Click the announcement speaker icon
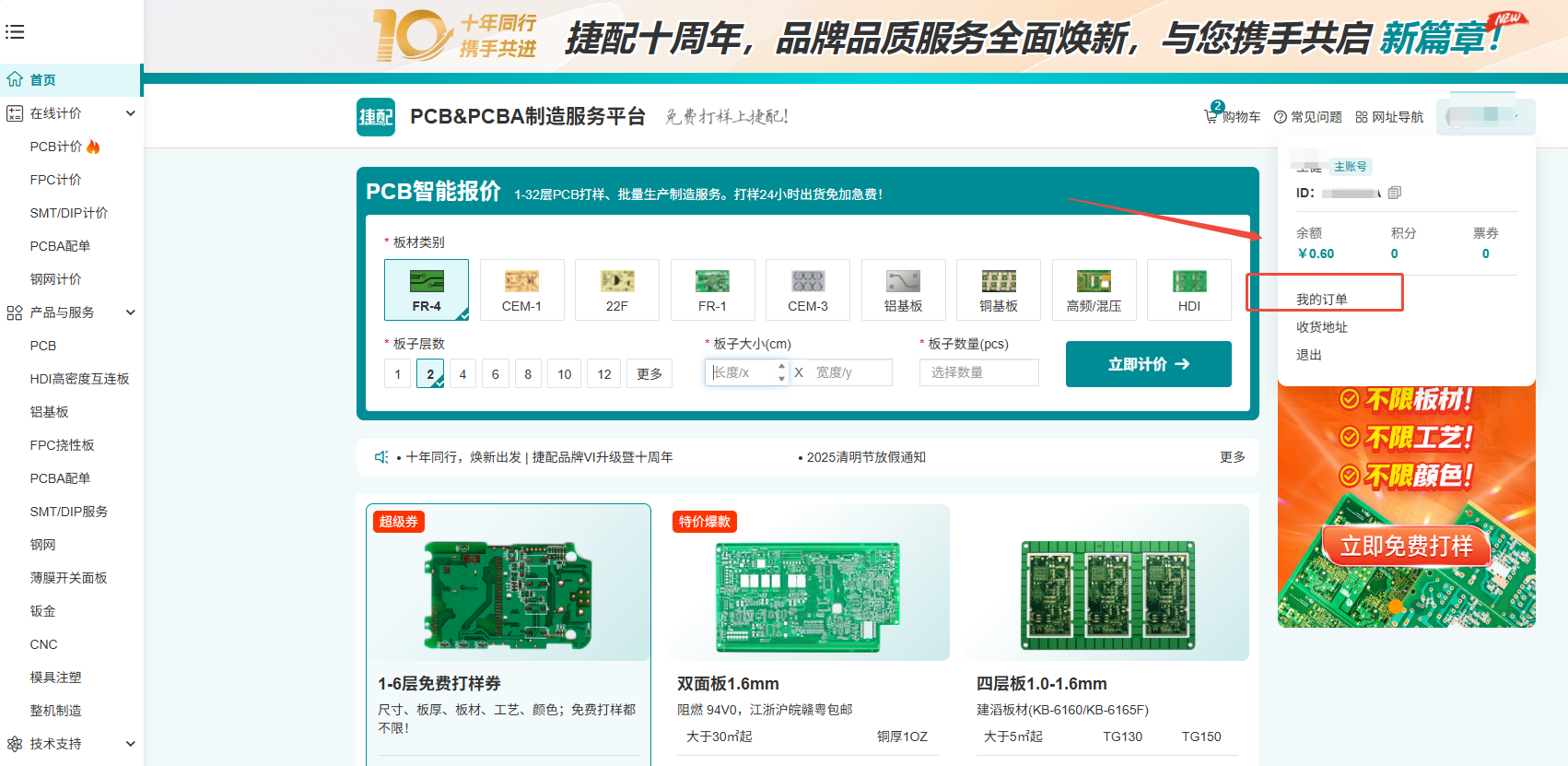The width and height of the screenshot is (1568, 766). click(381, 457)
